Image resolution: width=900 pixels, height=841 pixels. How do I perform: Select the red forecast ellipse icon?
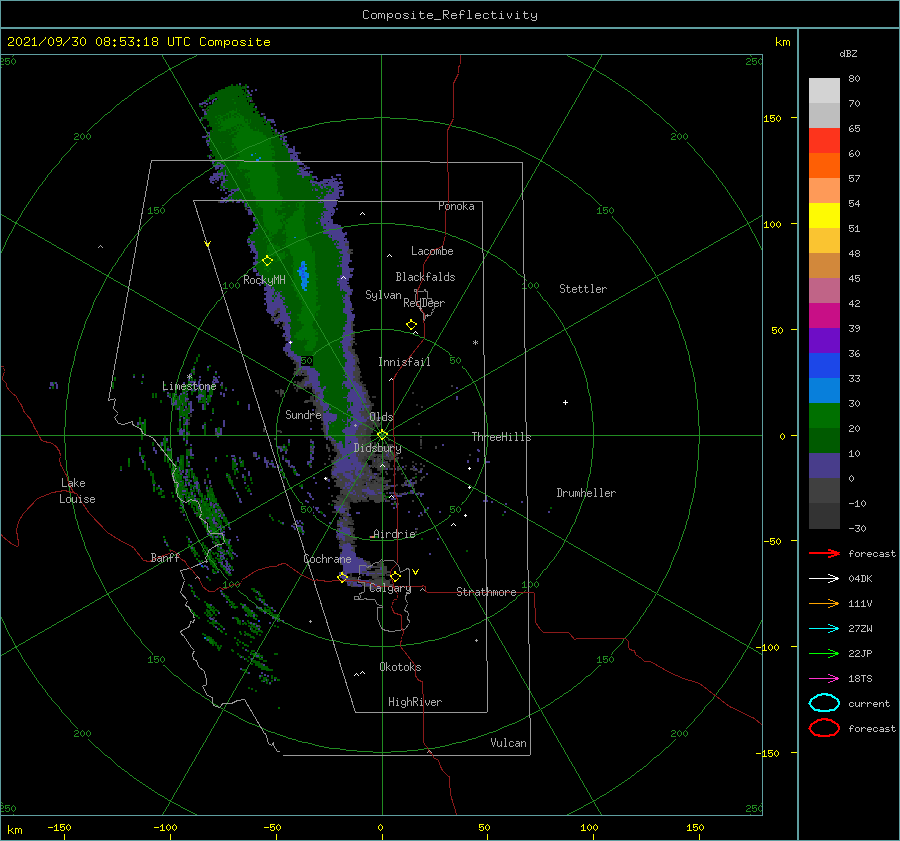click(824, 728)
